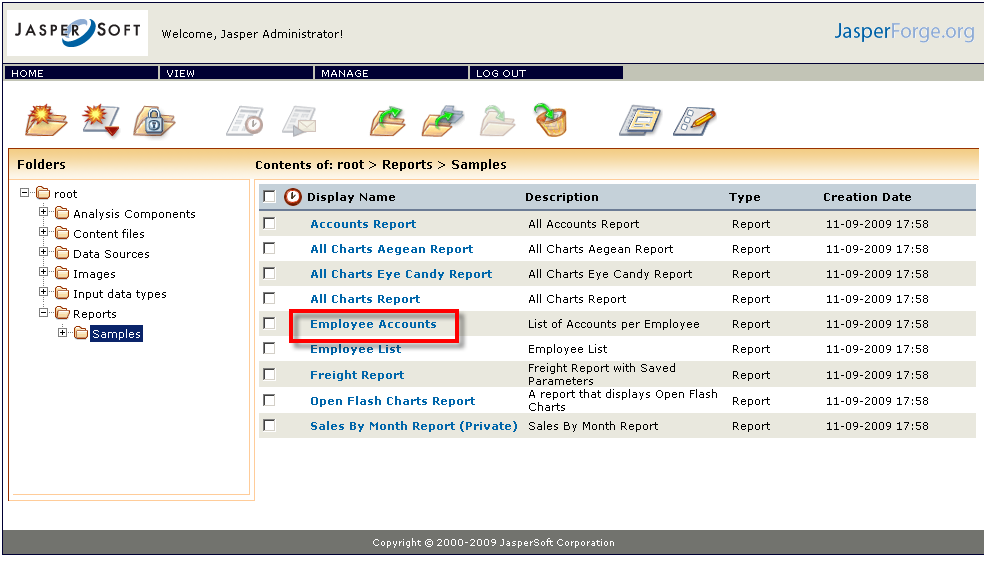This screenshot has height=563, width=986.
Task: Click the view properties toolbar icon
Action: 640,120
